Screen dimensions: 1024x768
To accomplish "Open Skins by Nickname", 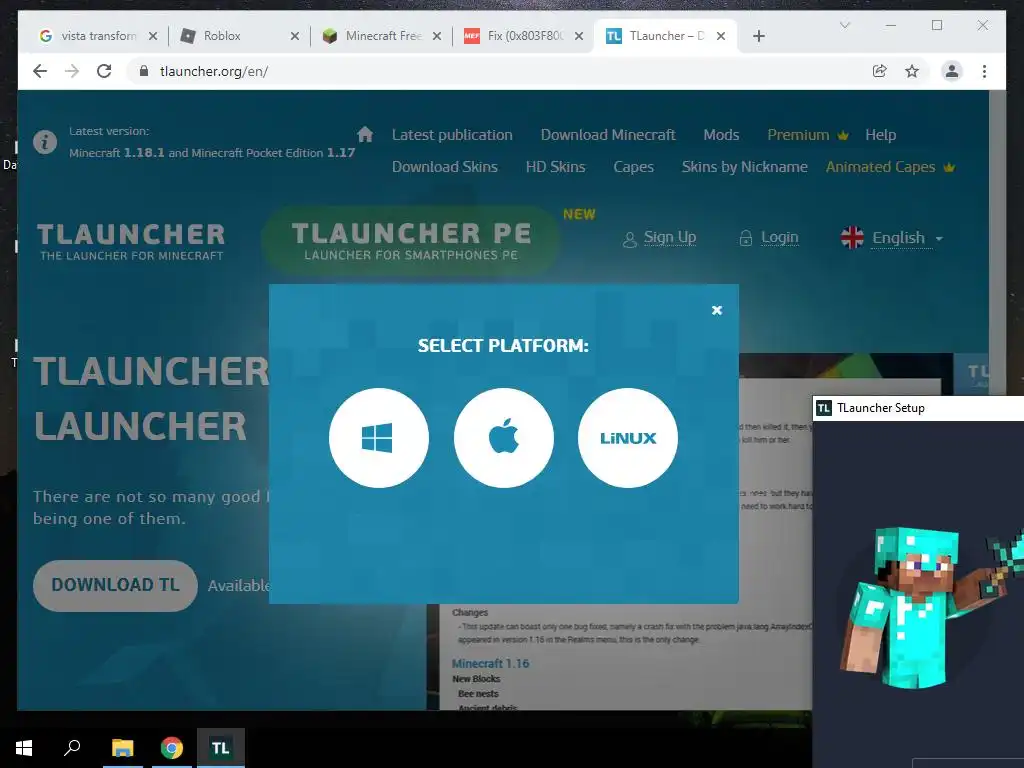I will (744, 167).
